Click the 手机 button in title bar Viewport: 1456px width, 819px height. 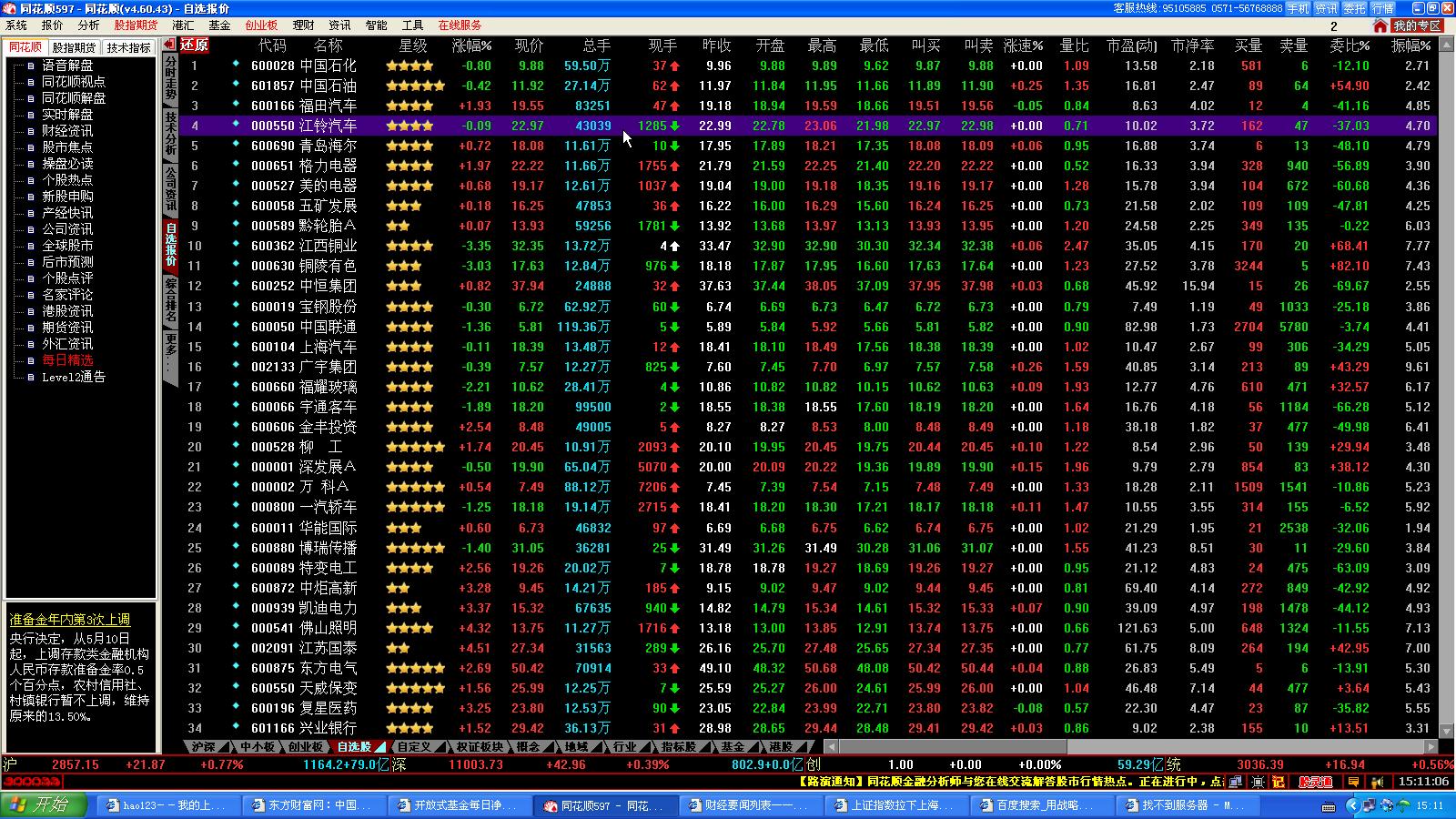(x=1298, y=8)
